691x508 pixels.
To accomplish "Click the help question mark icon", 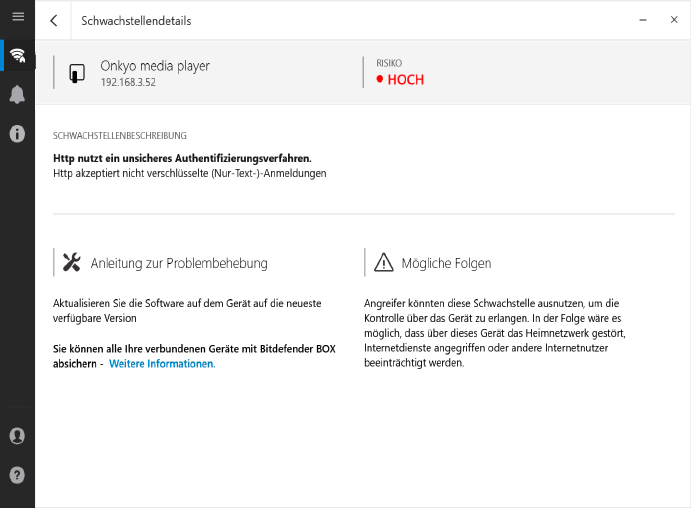I will [17, 475].
